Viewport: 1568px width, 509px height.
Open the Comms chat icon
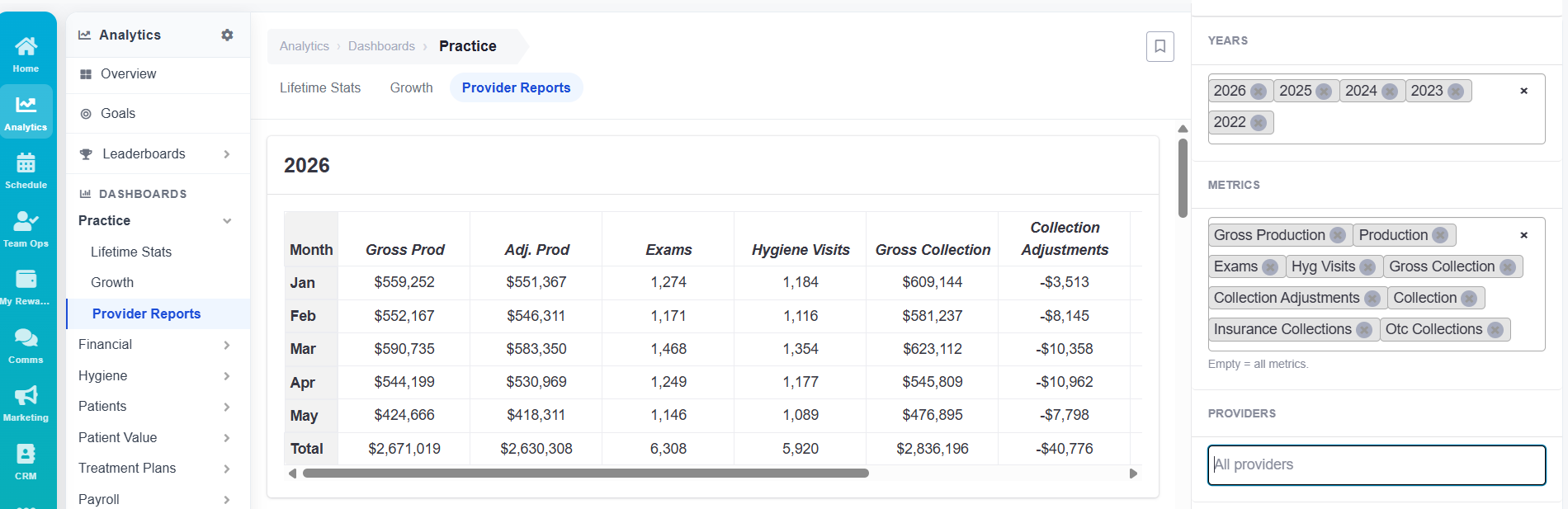pyautogui.click(x=26, y=346)
